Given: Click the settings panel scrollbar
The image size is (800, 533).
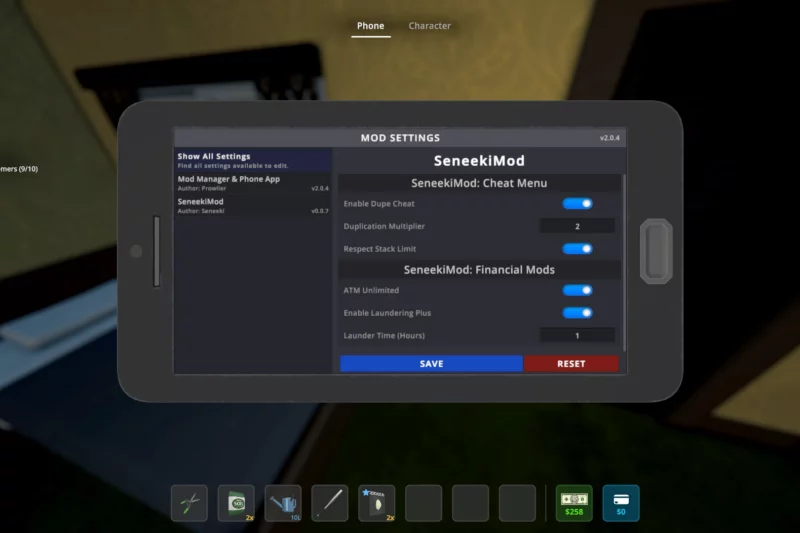Looking at the screenshot, I should 624,263.
